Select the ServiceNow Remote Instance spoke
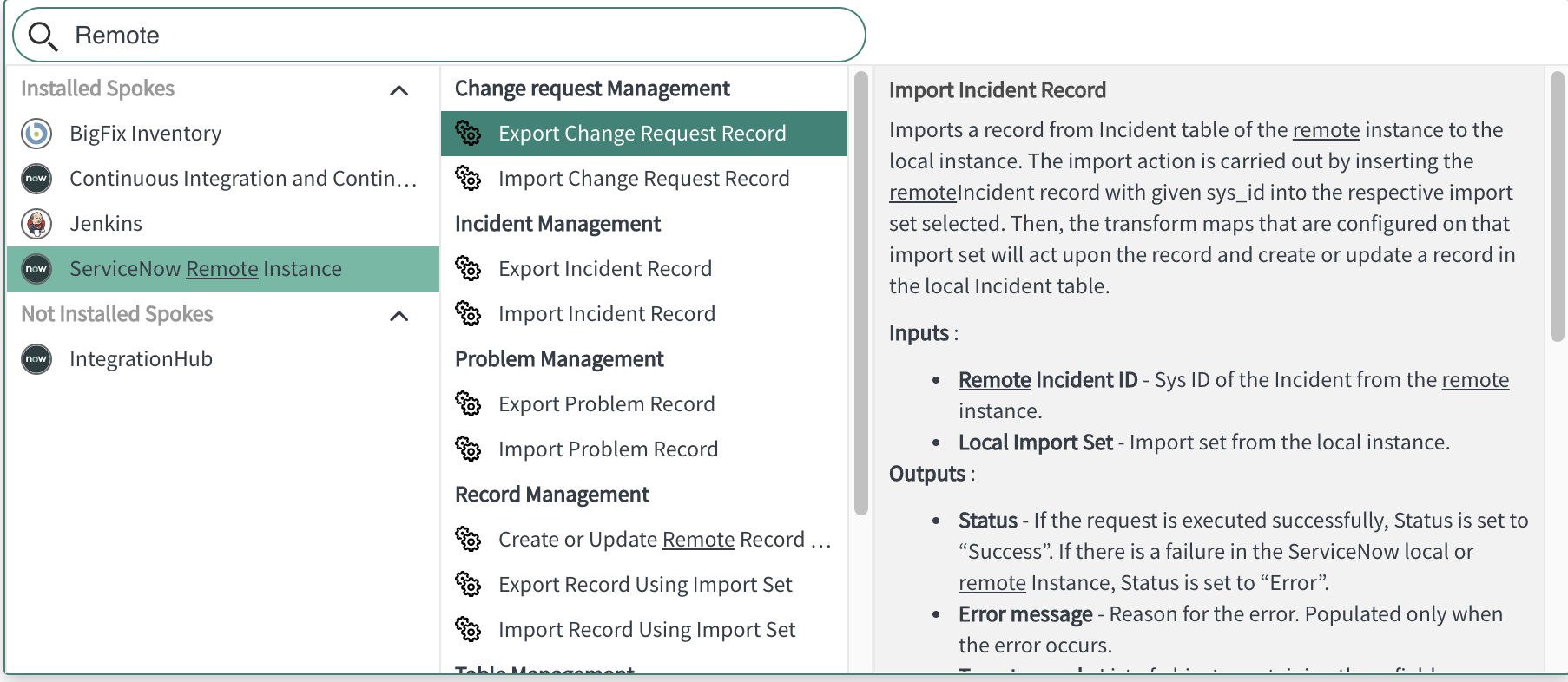 coord(206,269)
